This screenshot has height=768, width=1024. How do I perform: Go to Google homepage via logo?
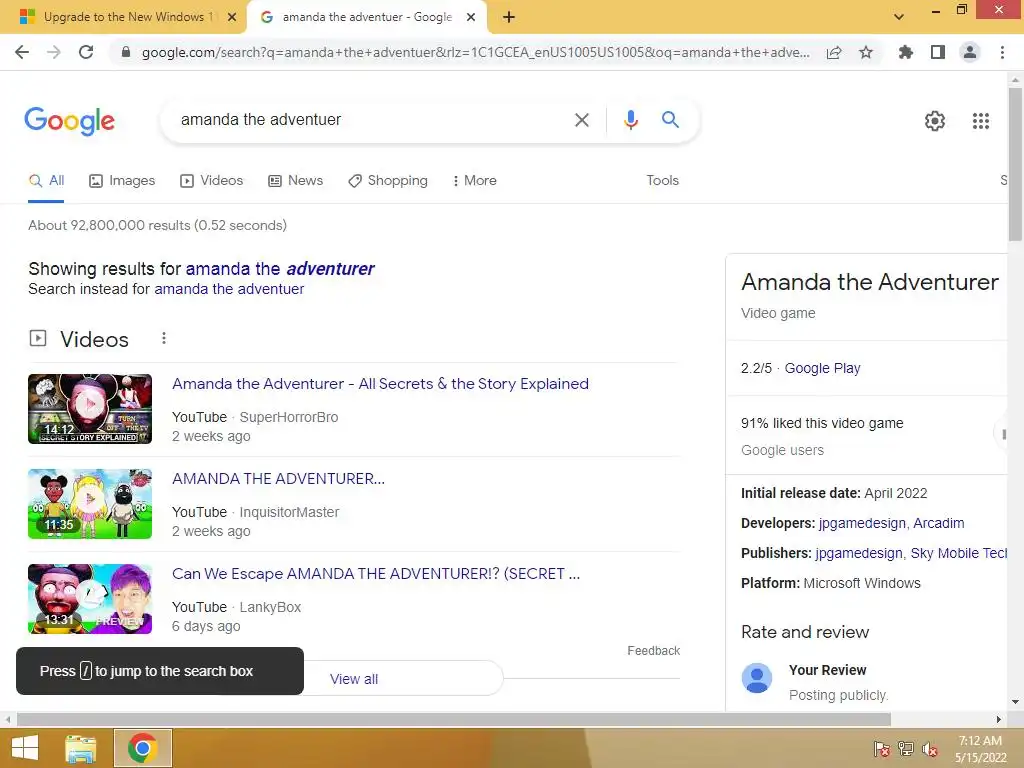click(x=70, y=121)
